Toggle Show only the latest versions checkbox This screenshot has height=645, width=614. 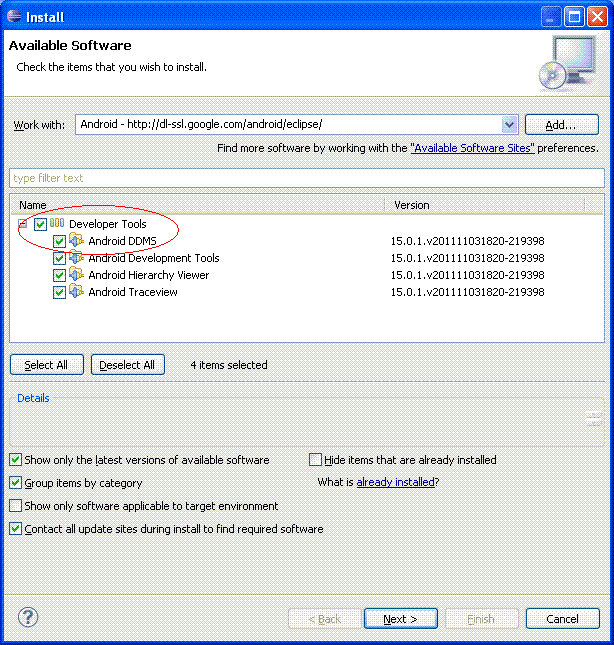tap(16, 459)
